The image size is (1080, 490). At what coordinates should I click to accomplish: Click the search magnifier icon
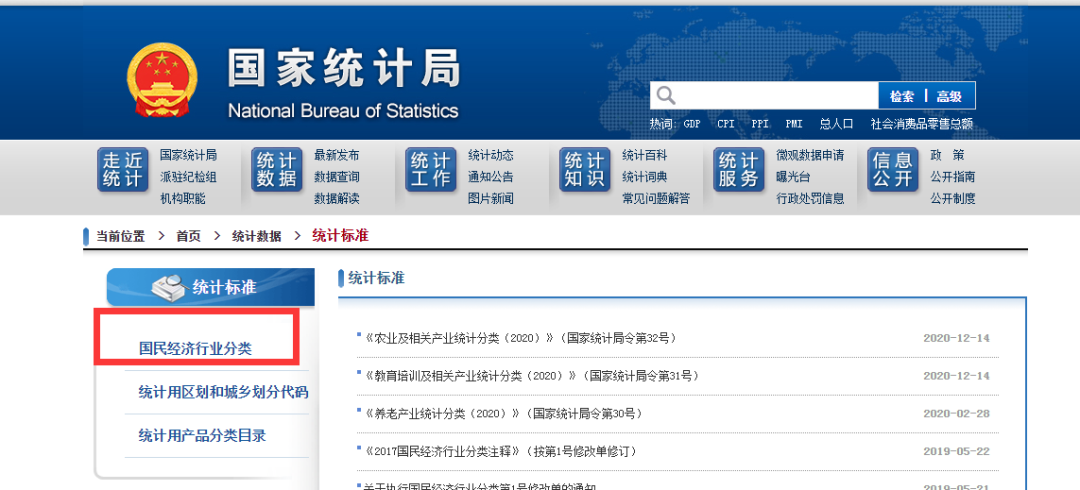(x=665, y=95)
